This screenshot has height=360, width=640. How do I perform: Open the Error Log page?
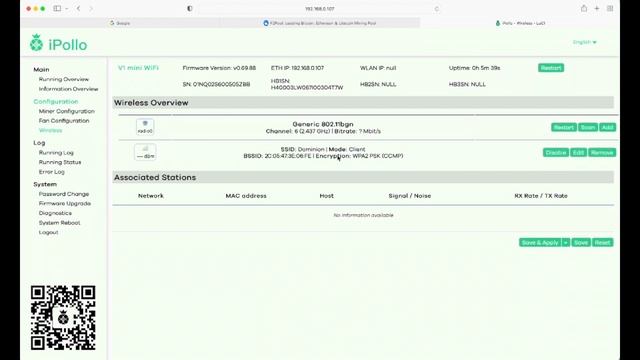coord(51,172)
